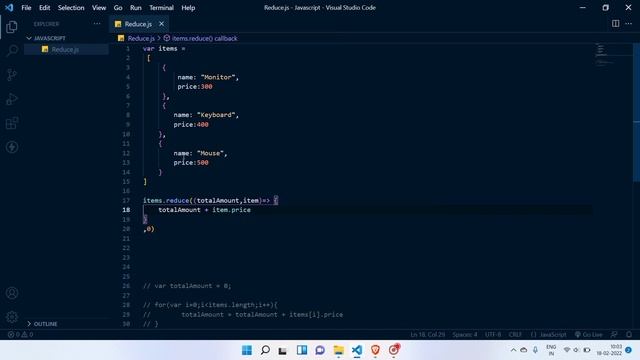Screen dimensions: 640x360
Task: Open taskbar Search
Action: [265, 350]
